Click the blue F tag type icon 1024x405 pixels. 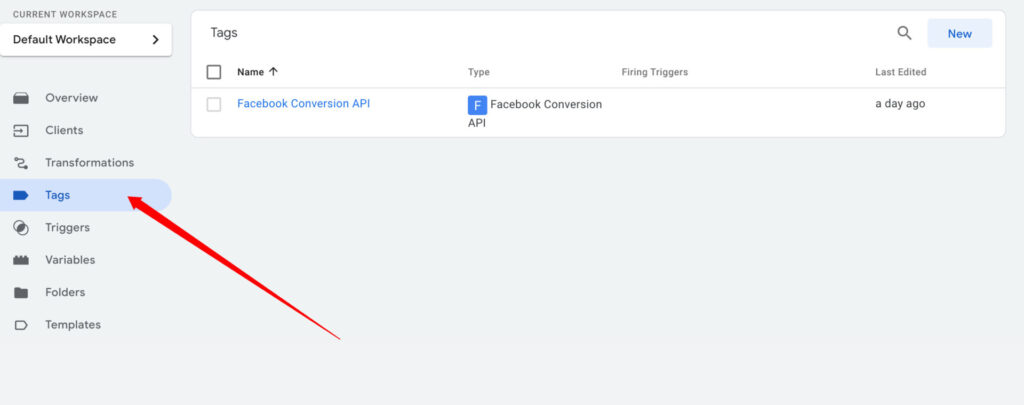coord(477,105)
